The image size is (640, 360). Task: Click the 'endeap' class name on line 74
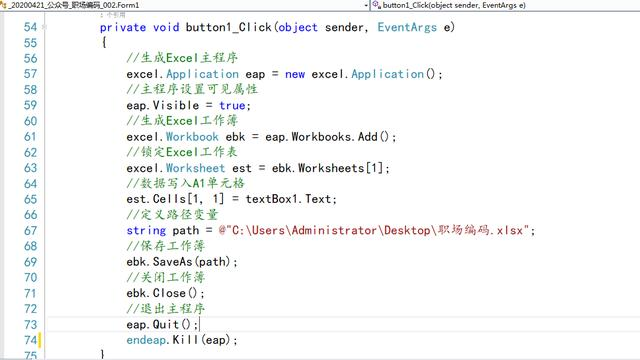(146, 340)
